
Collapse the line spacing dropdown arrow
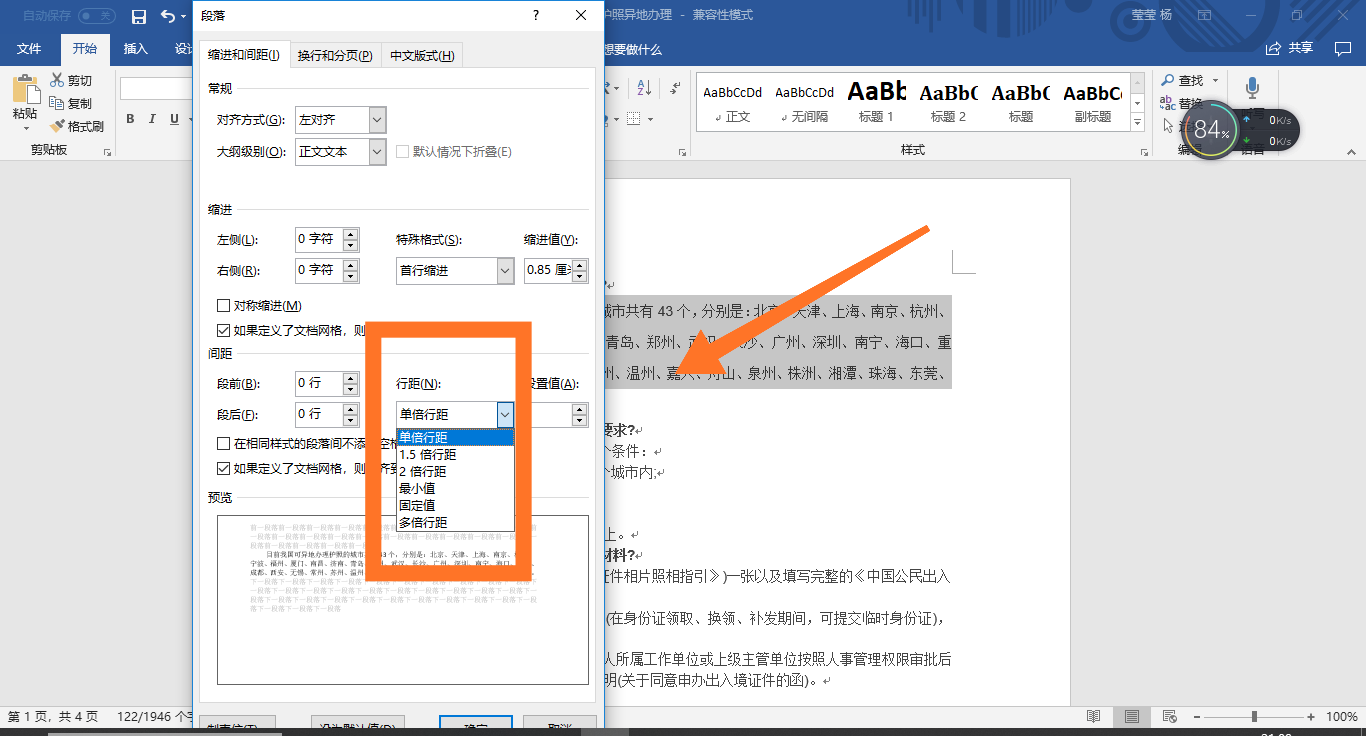pyautogui.click(x=505, y=414)
